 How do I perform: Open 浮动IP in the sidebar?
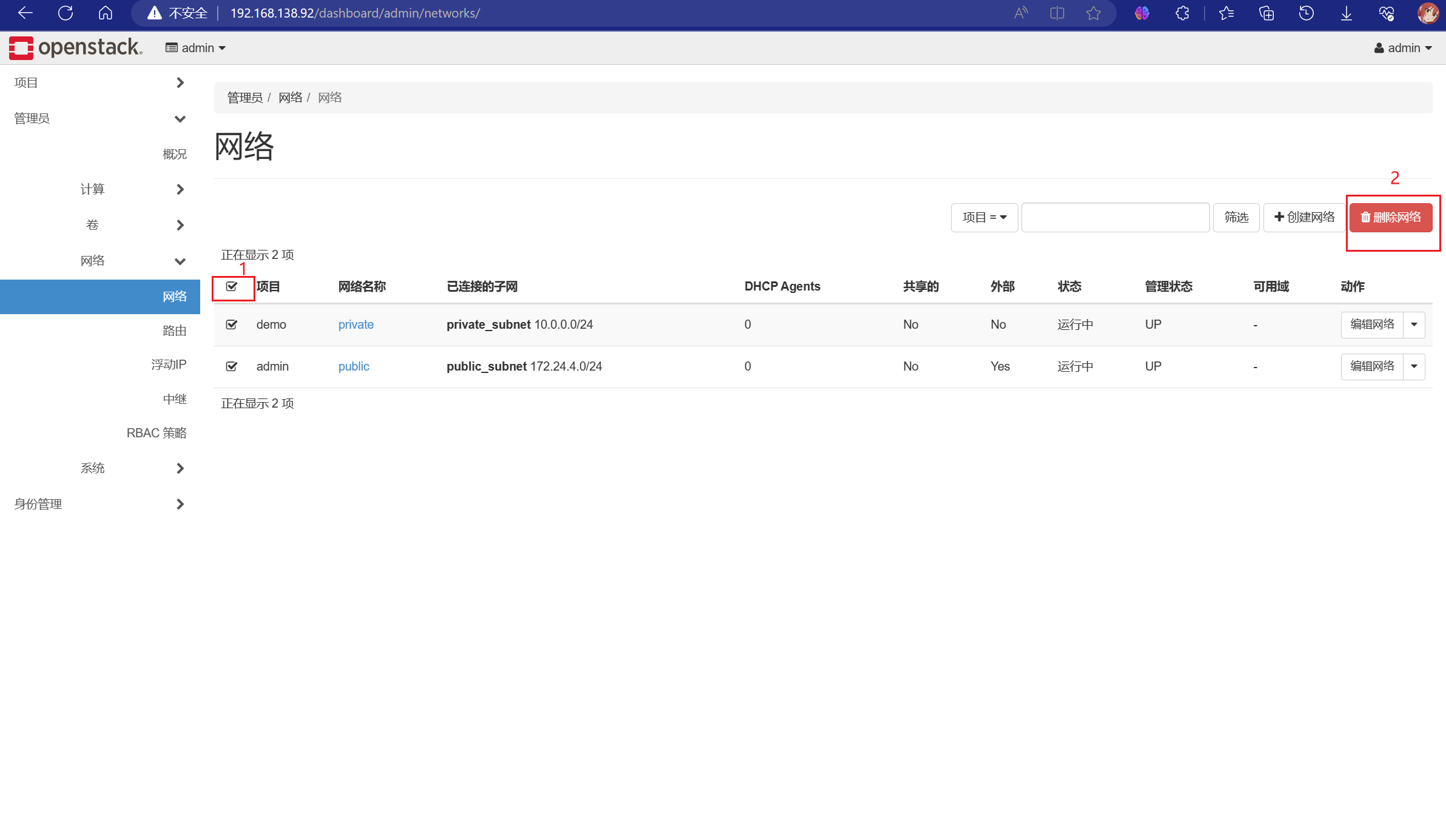tap(169, 365)
